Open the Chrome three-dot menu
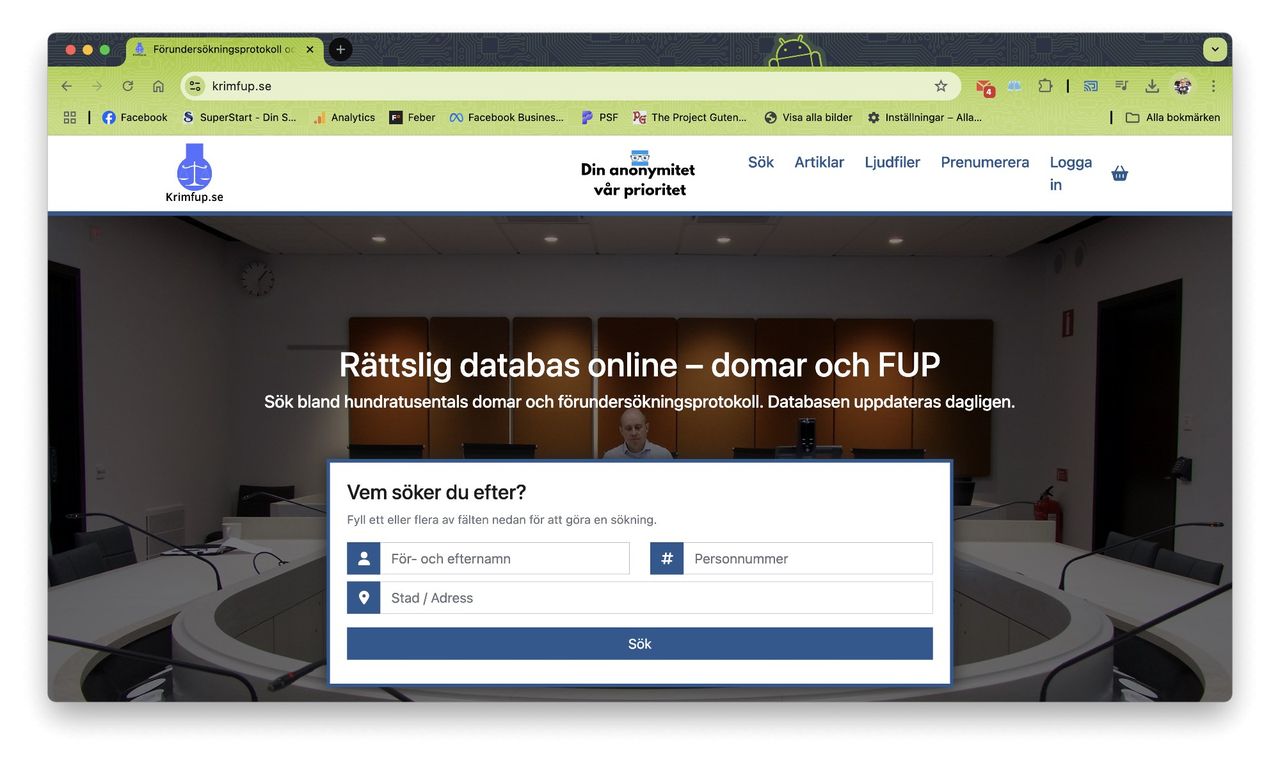Image resolution: width=1280 pixels, height=765 pixels. coord(1213,86)
